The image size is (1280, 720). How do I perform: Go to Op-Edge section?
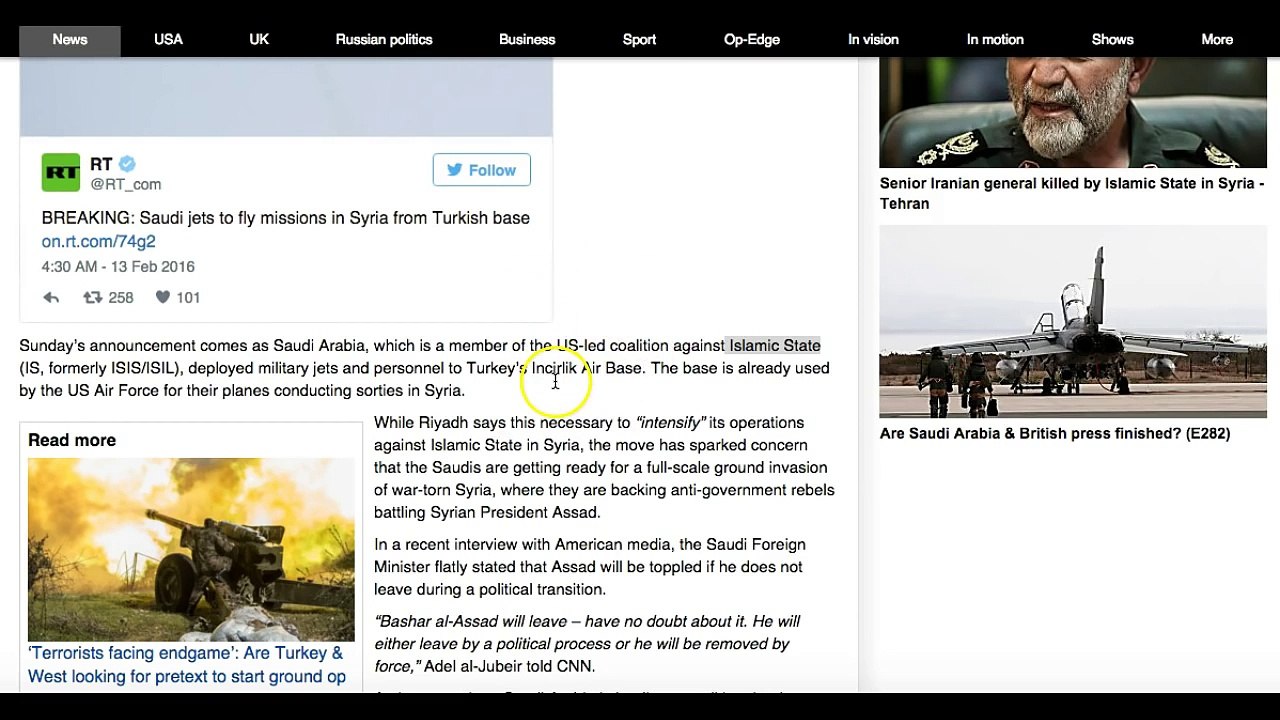click(752, 39)
